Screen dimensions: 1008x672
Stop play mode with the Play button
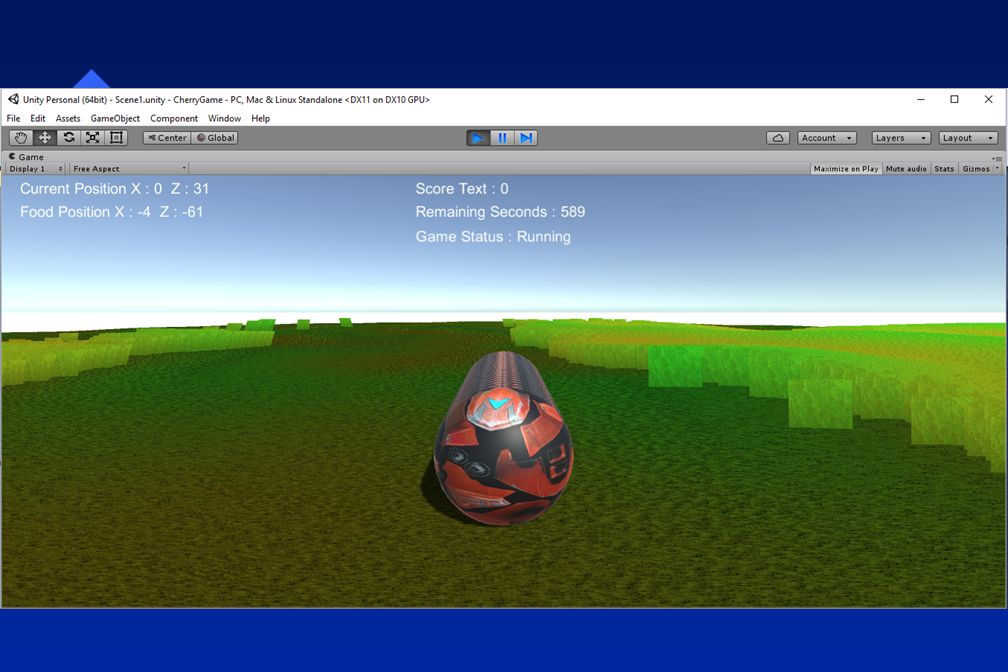pos(478,138)
